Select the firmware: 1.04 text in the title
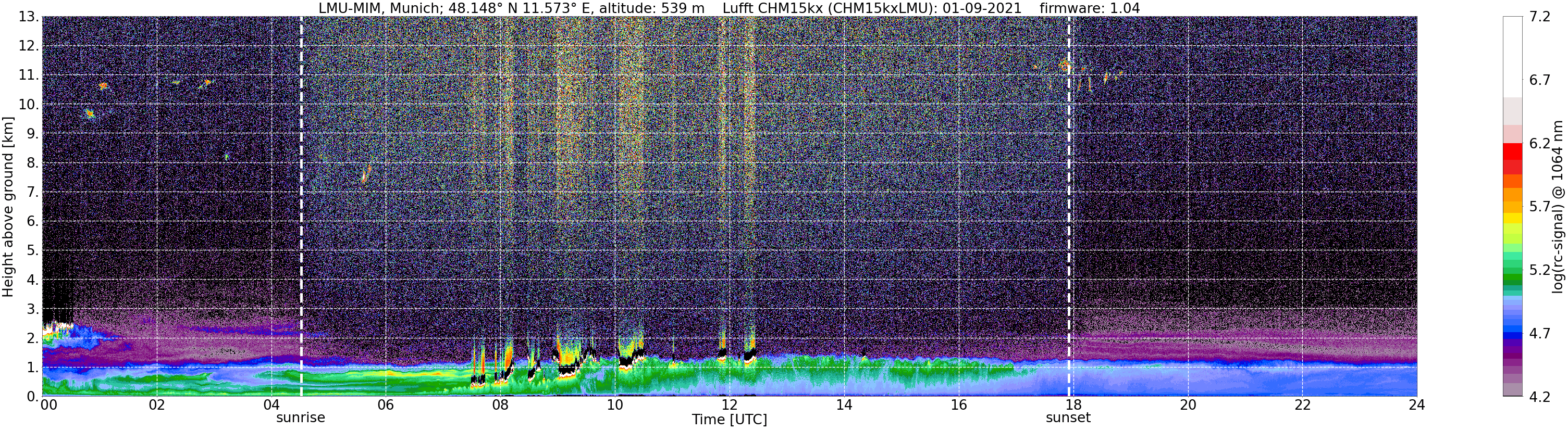 tap(1090, 8)
